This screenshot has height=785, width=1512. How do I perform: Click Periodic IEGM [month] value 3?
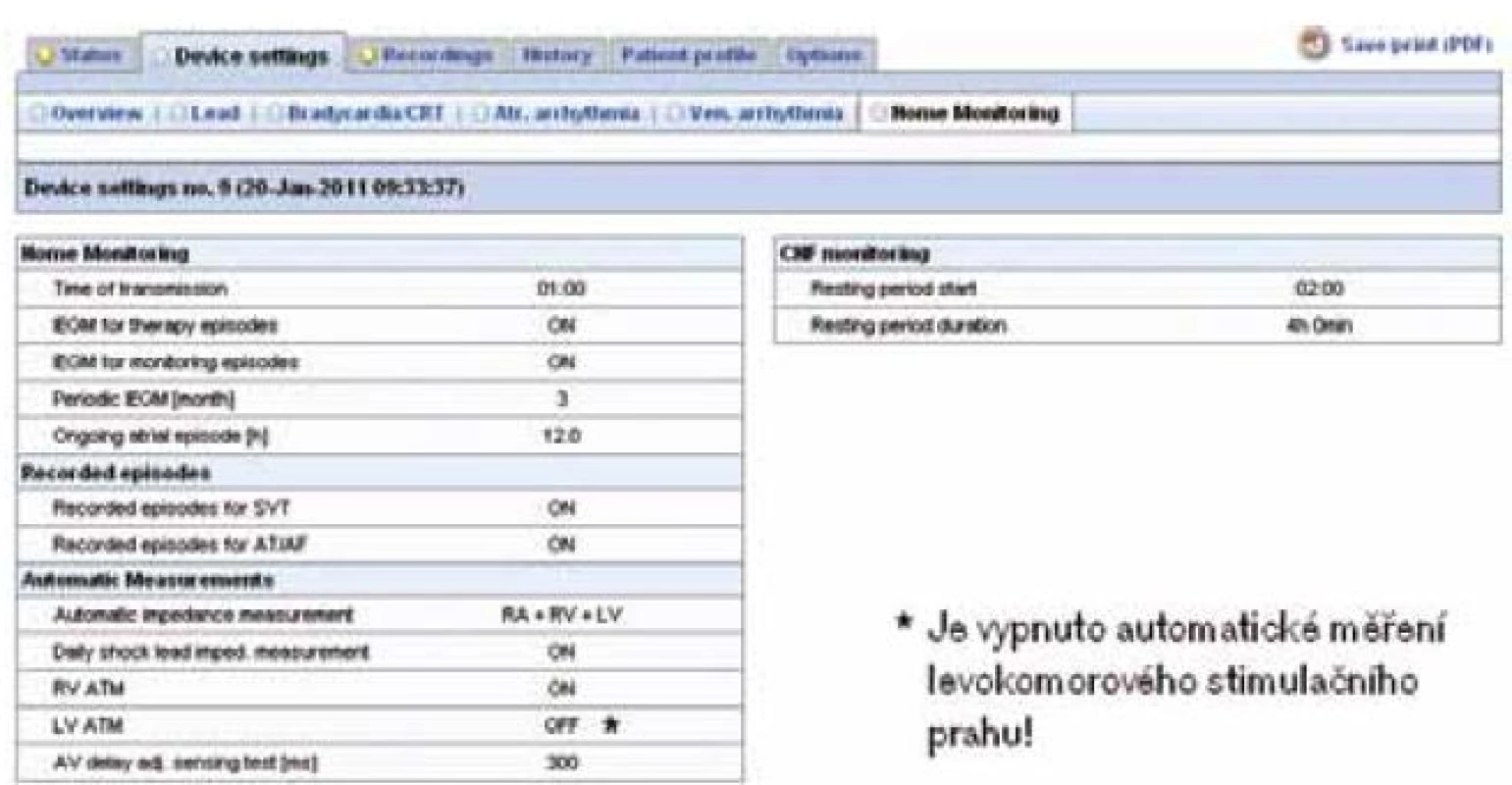click(x=561, y=398)
